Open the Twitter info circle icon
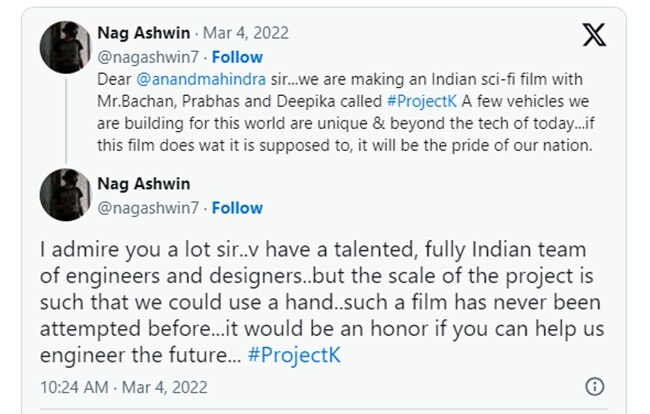Image resolution: width=650 pixels, height=414 pixels. pos(595,386)
